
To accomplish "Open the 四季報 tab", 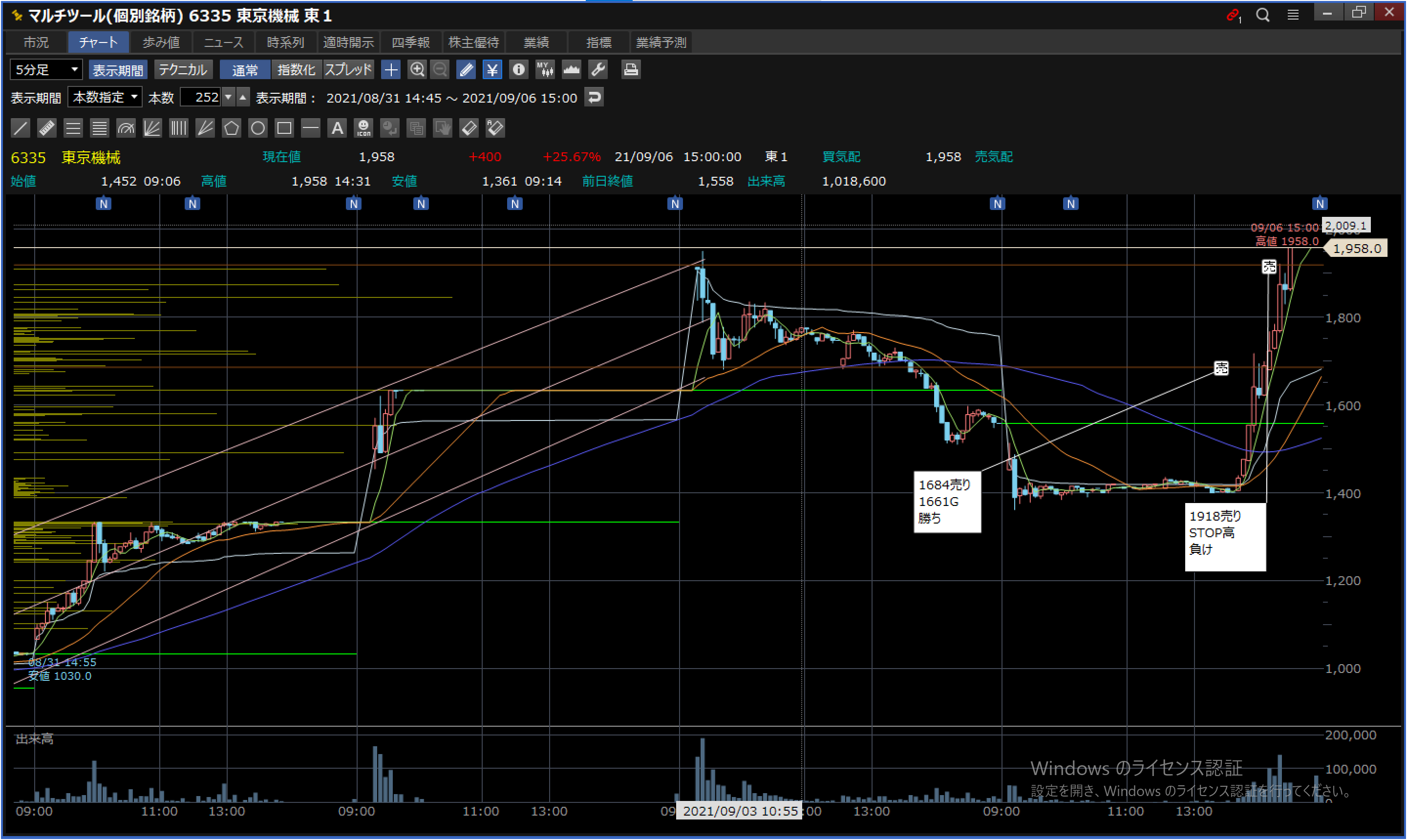I will pyautogui.click(x=410, y=42).
